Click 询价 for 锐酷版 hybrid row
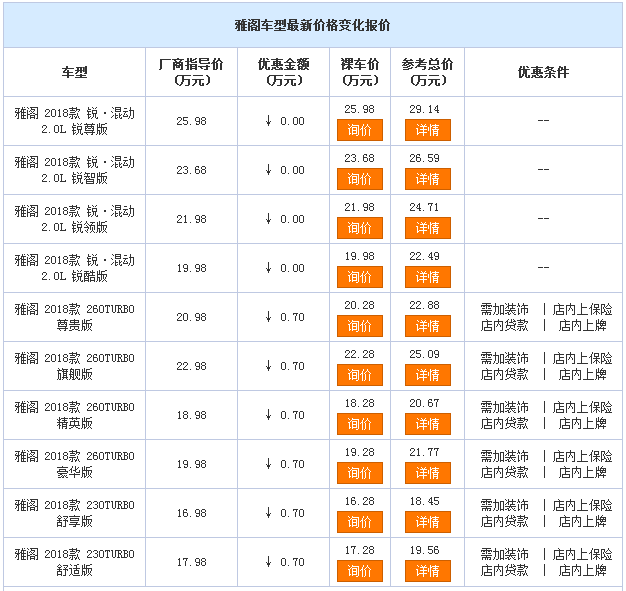This screenshot has height=591, width=626. click(360, 277)
